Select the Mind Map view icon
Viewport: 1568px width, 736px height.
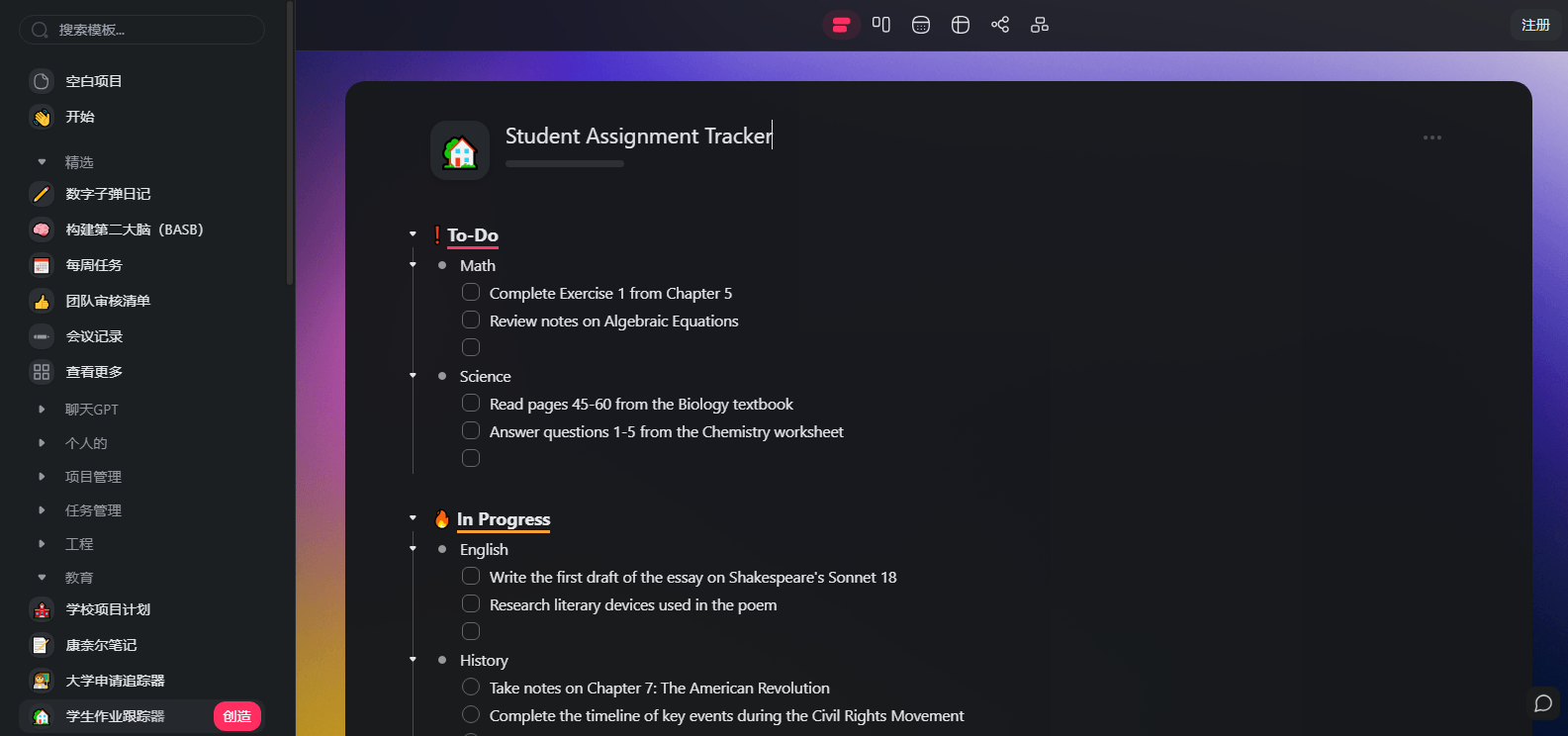pos(1000,25)
